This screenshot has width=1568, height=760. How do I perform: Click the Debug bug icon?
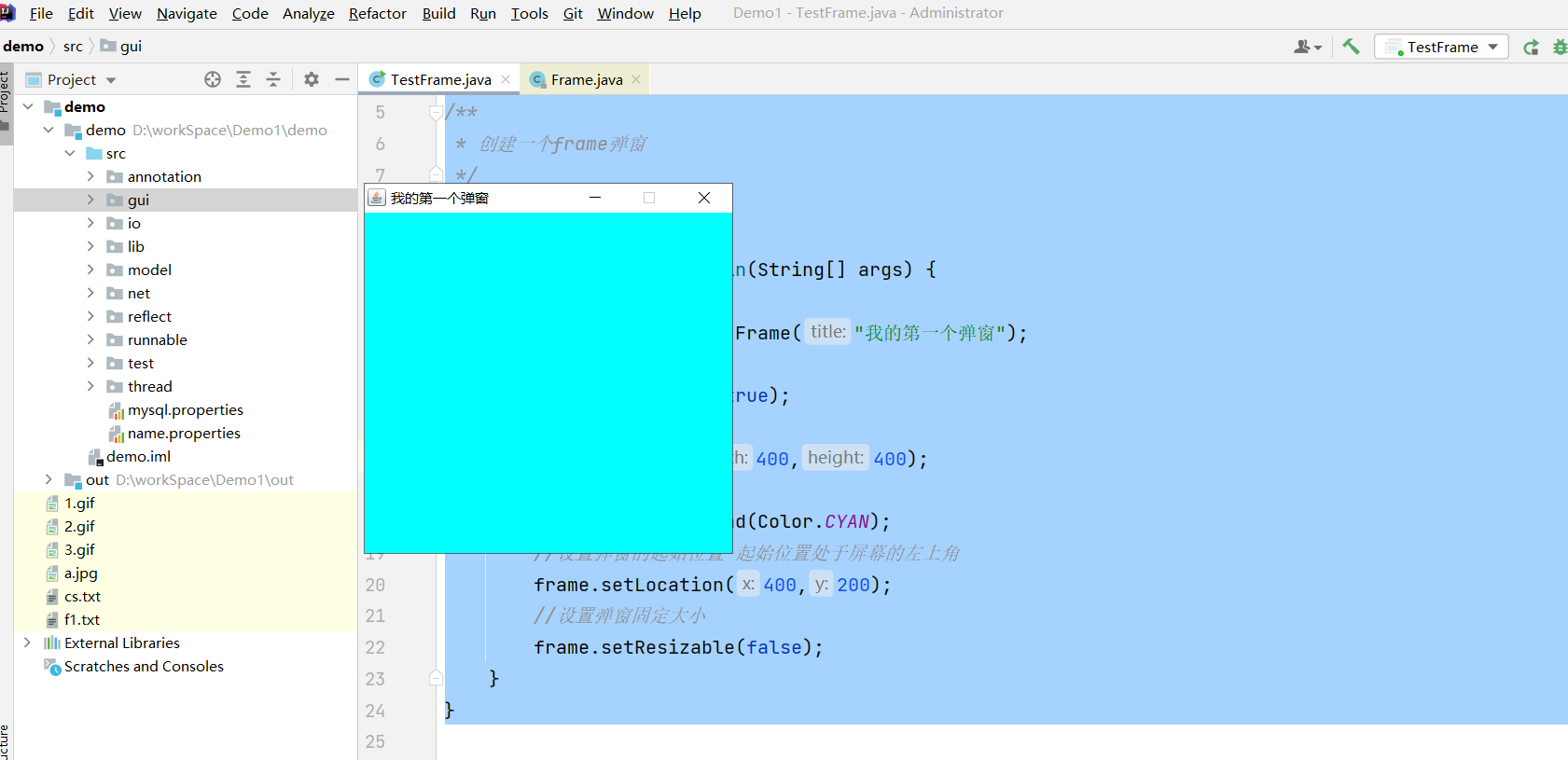[x=1560, y=48]
